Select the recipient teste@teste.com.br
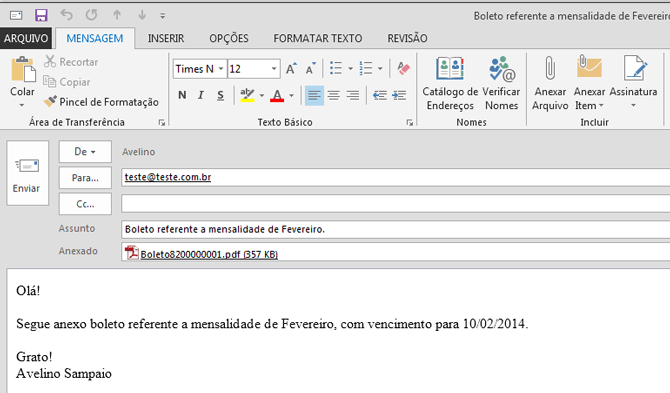Screen dimensions: 670x393 (x=168, y=177)
